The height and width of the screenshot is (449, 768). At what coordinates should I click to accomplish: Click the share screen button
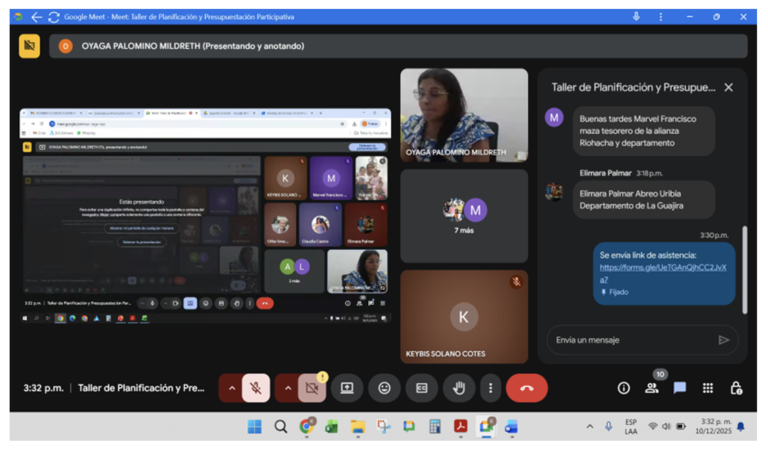347,388
